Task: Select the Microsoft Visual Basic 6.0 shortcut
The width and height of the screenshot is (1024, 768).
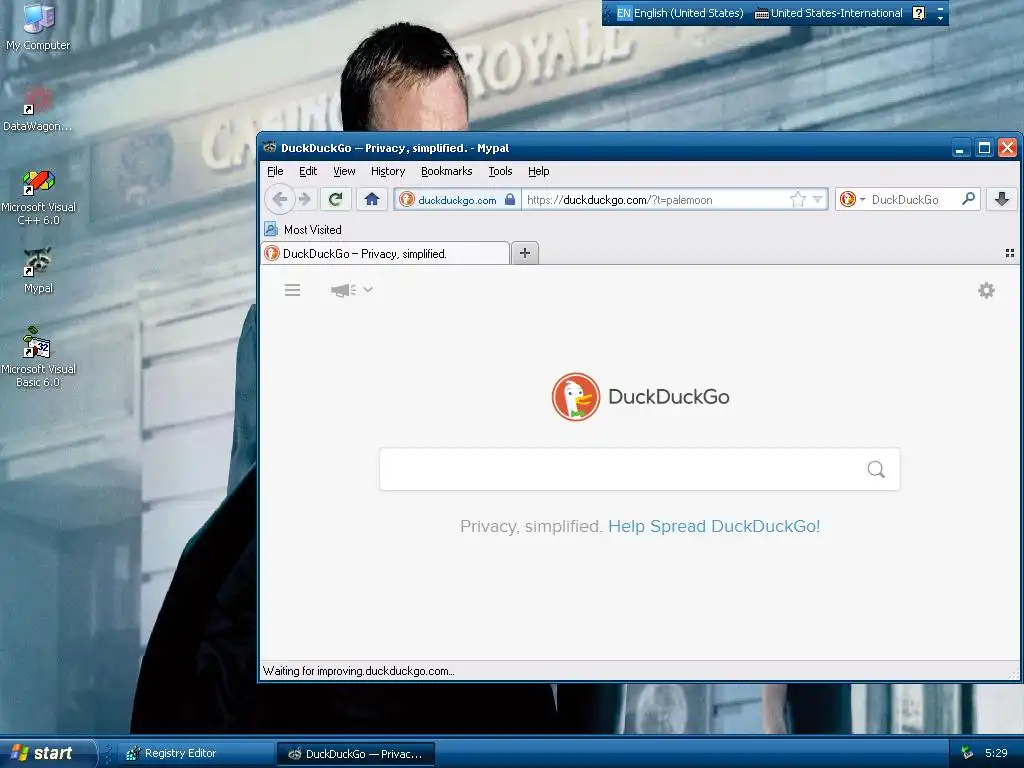Action: point(38,357)
